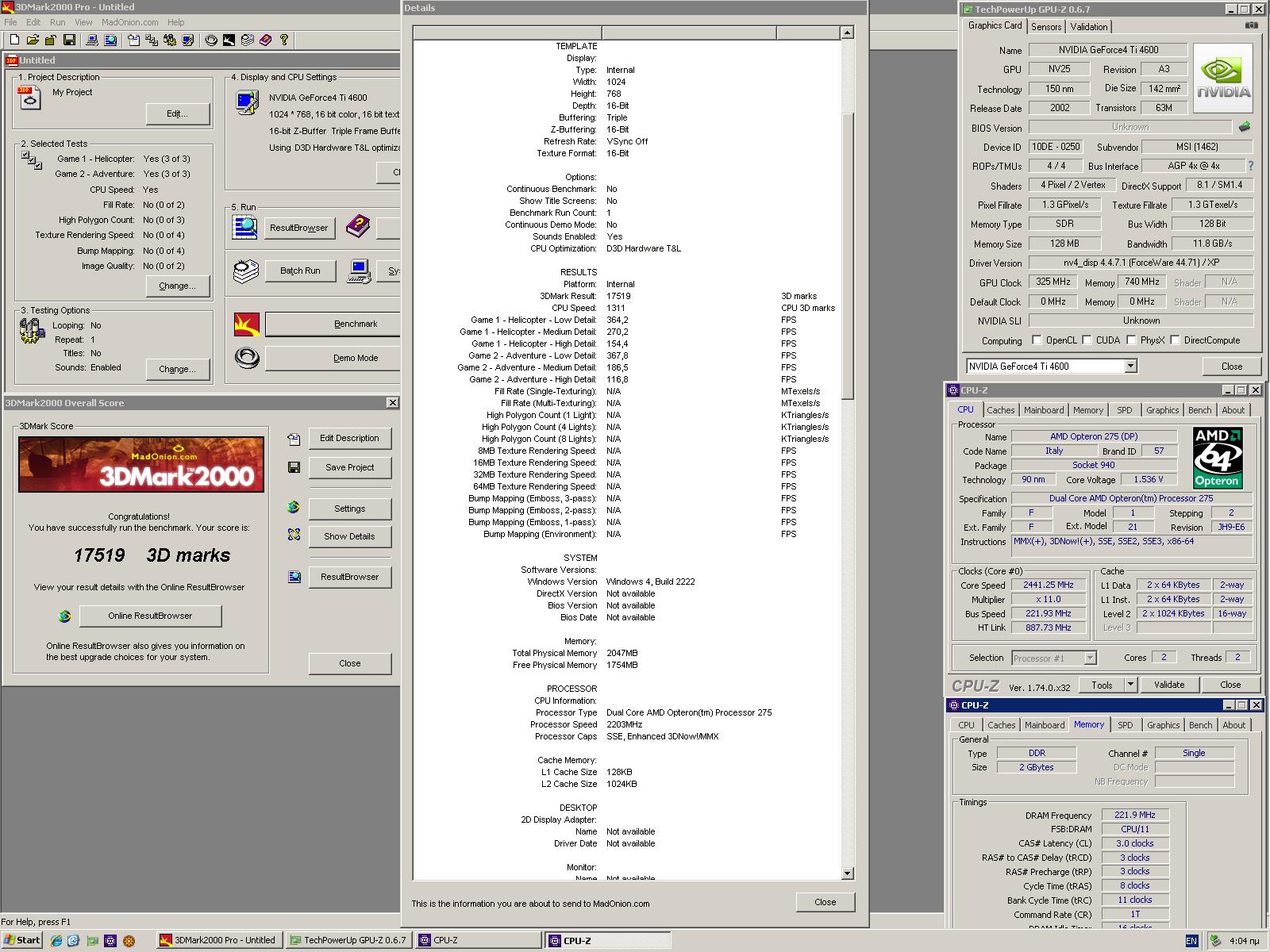Click the Project Description toolbar icon
The width and height of the screenshot is (1270, 952).
133,40
